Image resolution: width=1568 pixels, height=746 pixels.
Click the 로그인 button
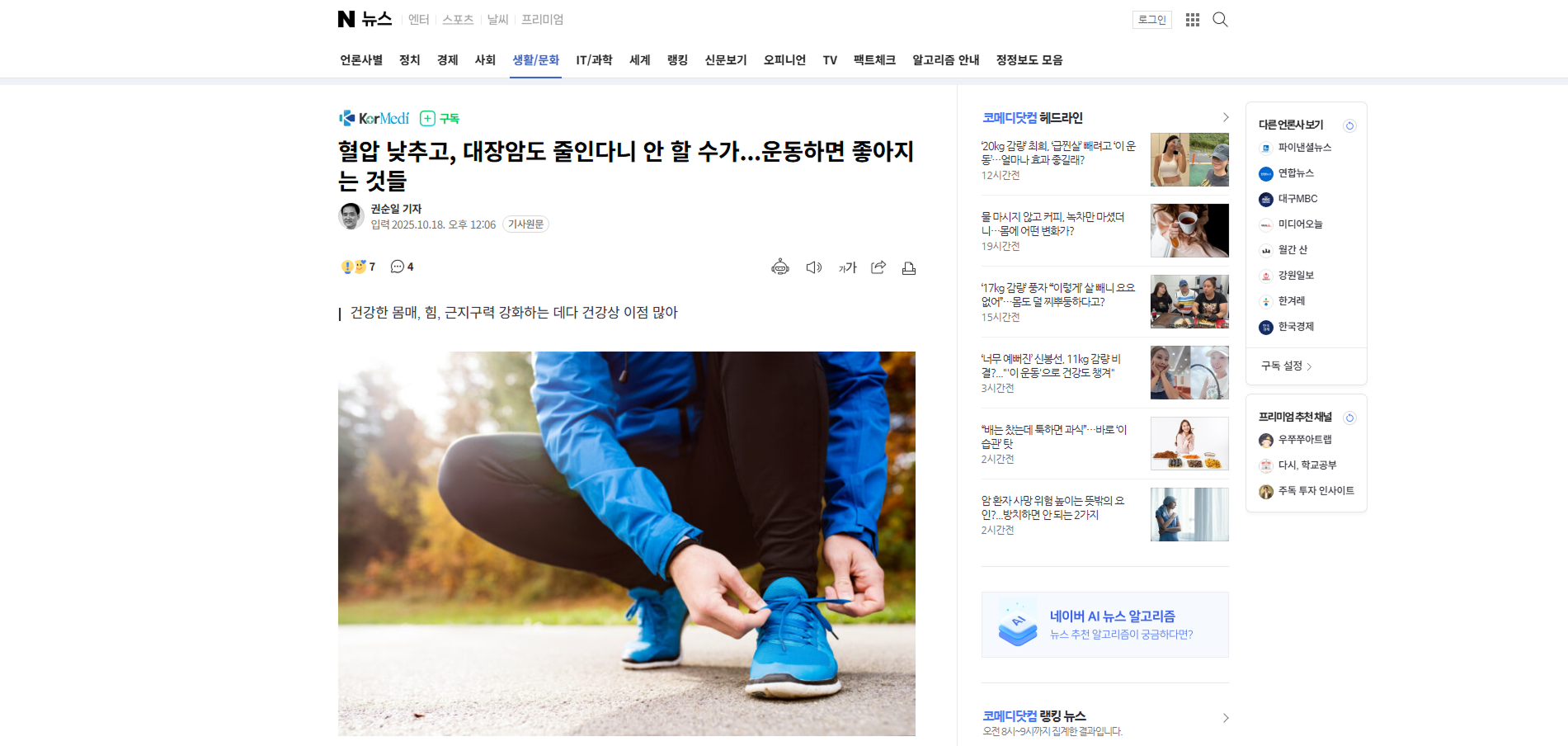pyautogui.click(x=1152, y=20)
